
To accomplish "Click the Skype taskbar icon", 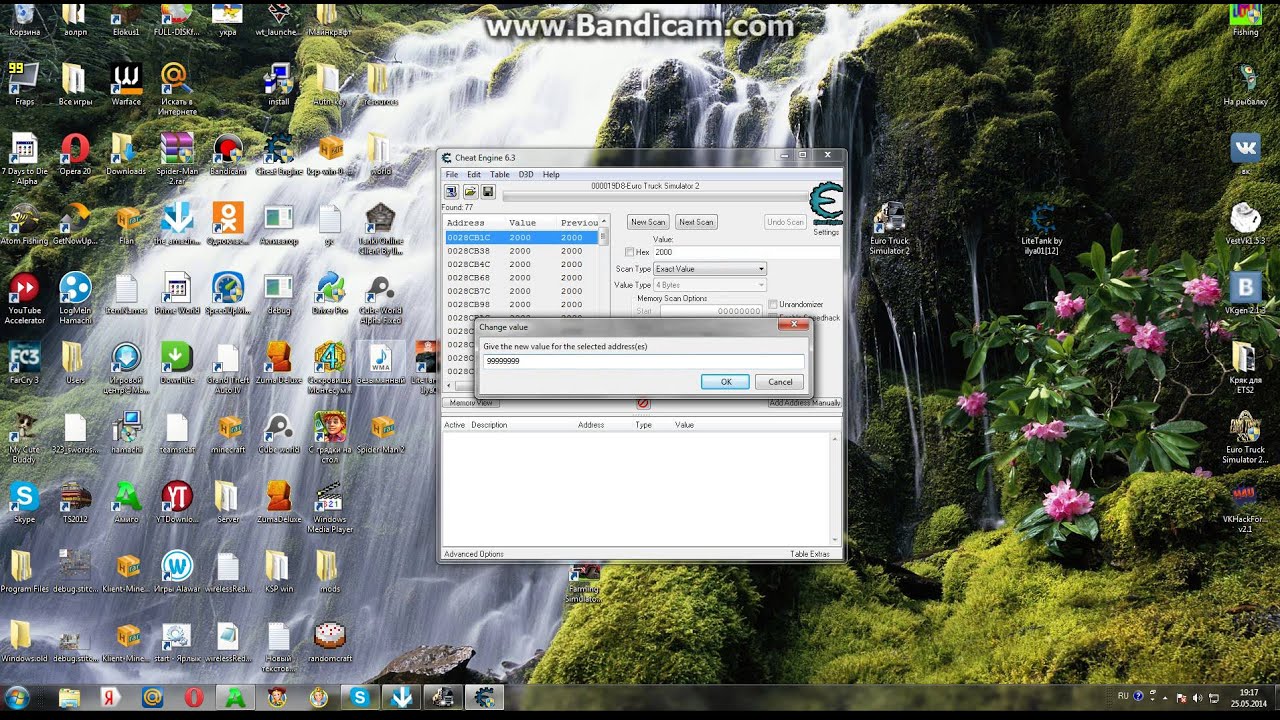I will tap(359, 698).
